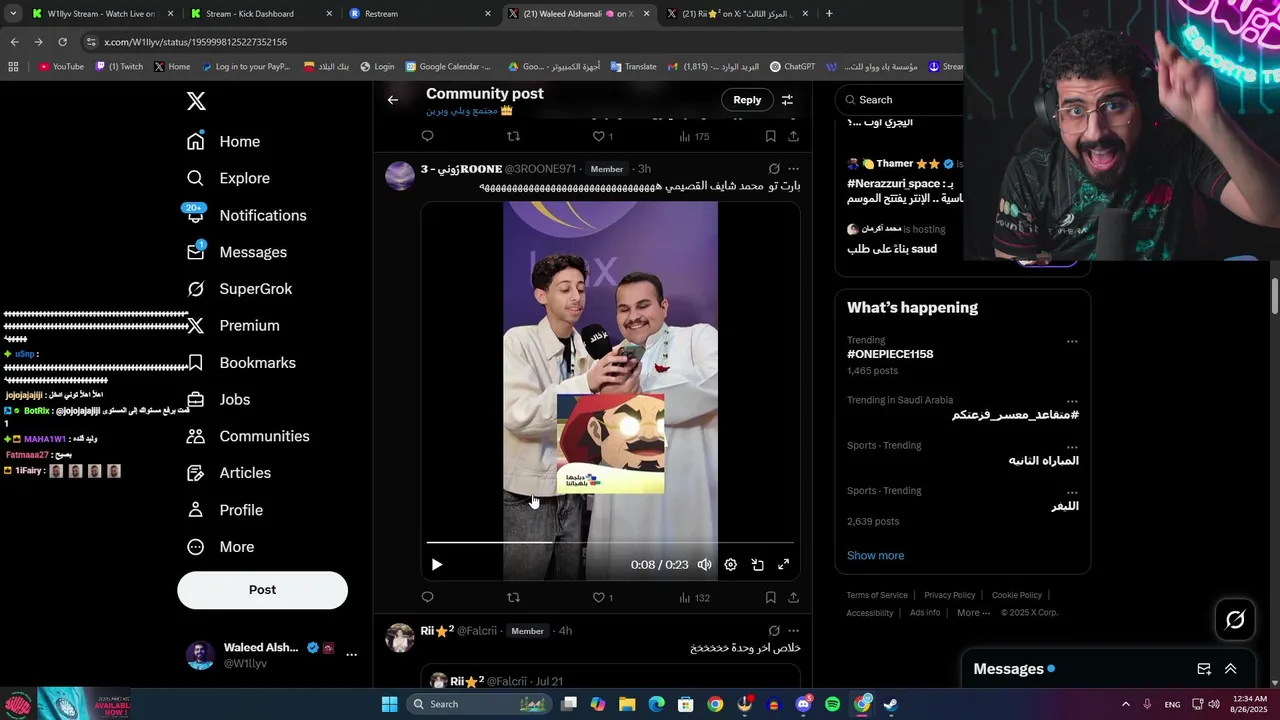Click the X logo in the sidebar
Image resolution: width=1280 pixels, height=720 pixels.
tap(196, 101)
